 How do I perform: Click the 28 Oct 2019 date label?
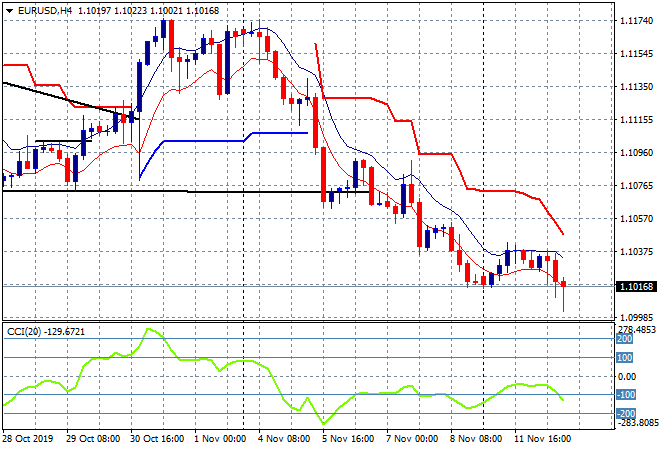pos(28,439)
